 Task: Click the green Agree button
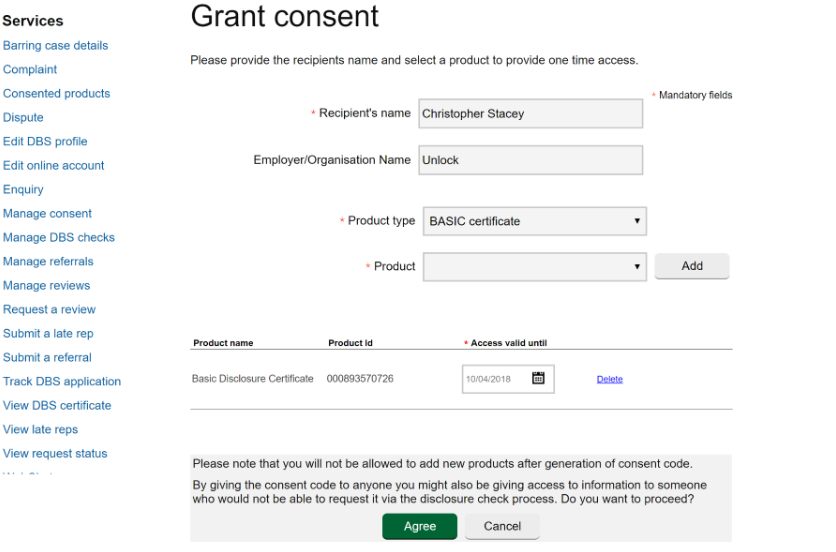click(x=420, y=526)
